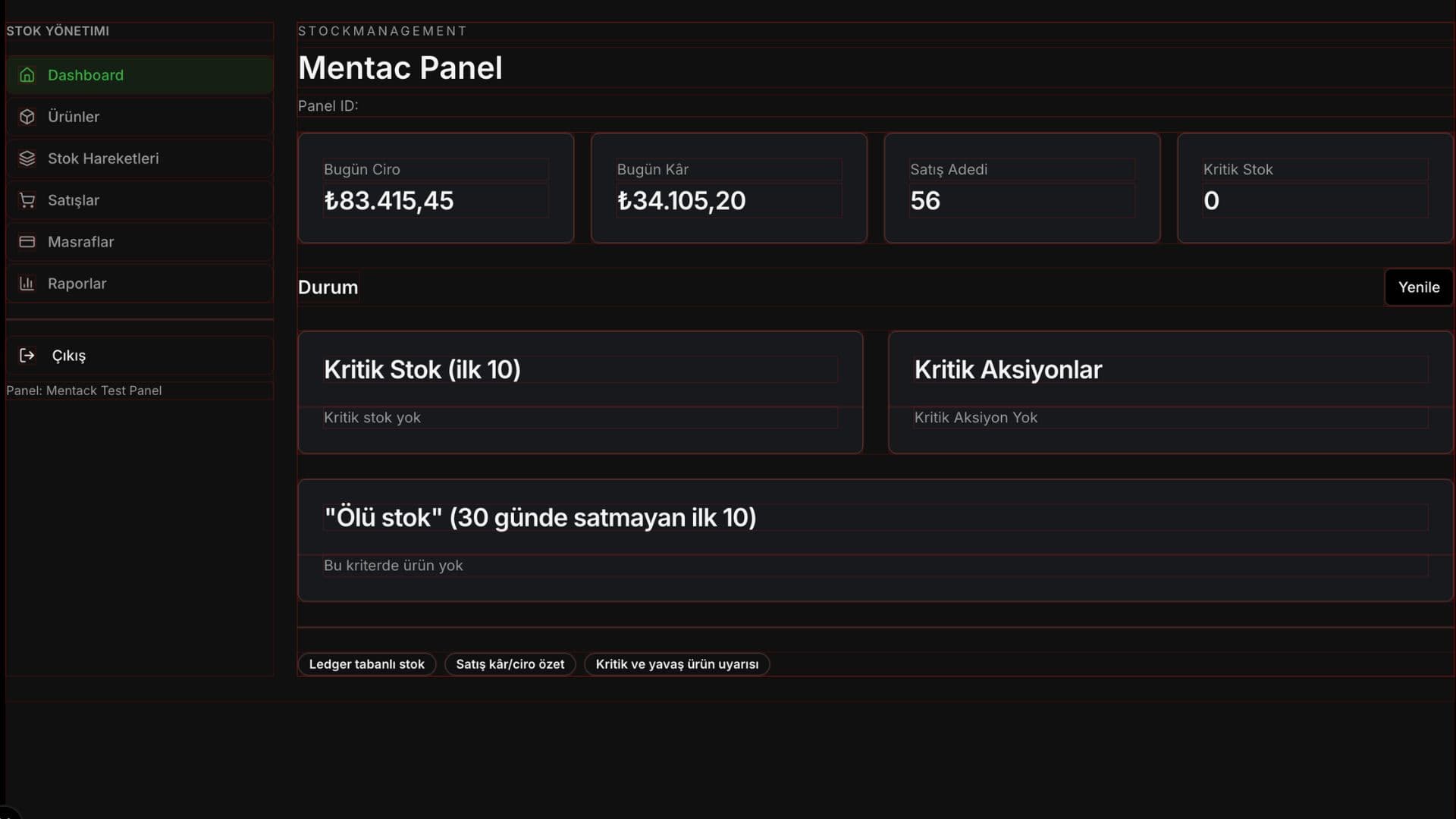Click the Bugün Ciro amount ₺83.415,45

pos(389,200)
